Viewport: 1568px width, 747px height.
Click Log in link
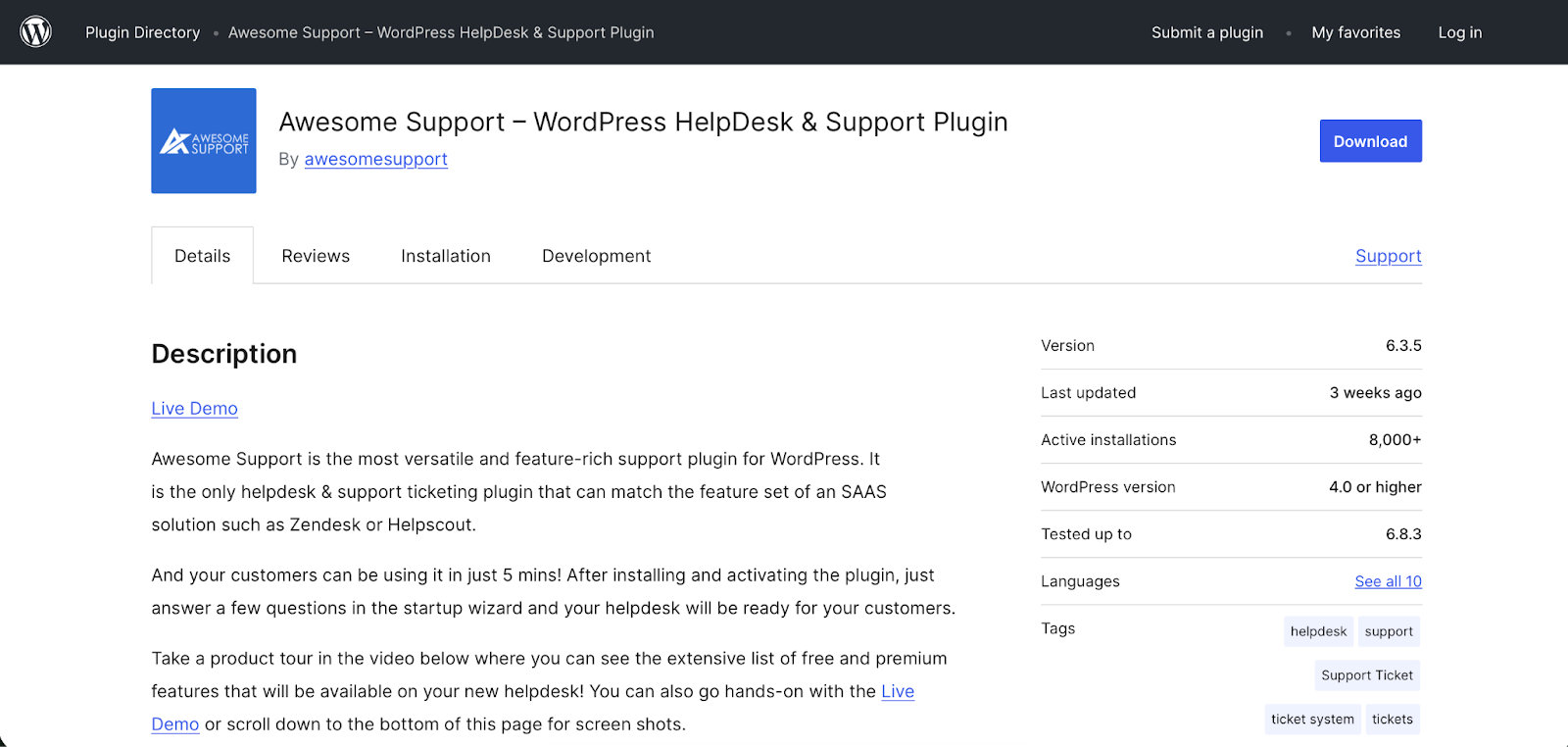click(x=1460, y=32)
